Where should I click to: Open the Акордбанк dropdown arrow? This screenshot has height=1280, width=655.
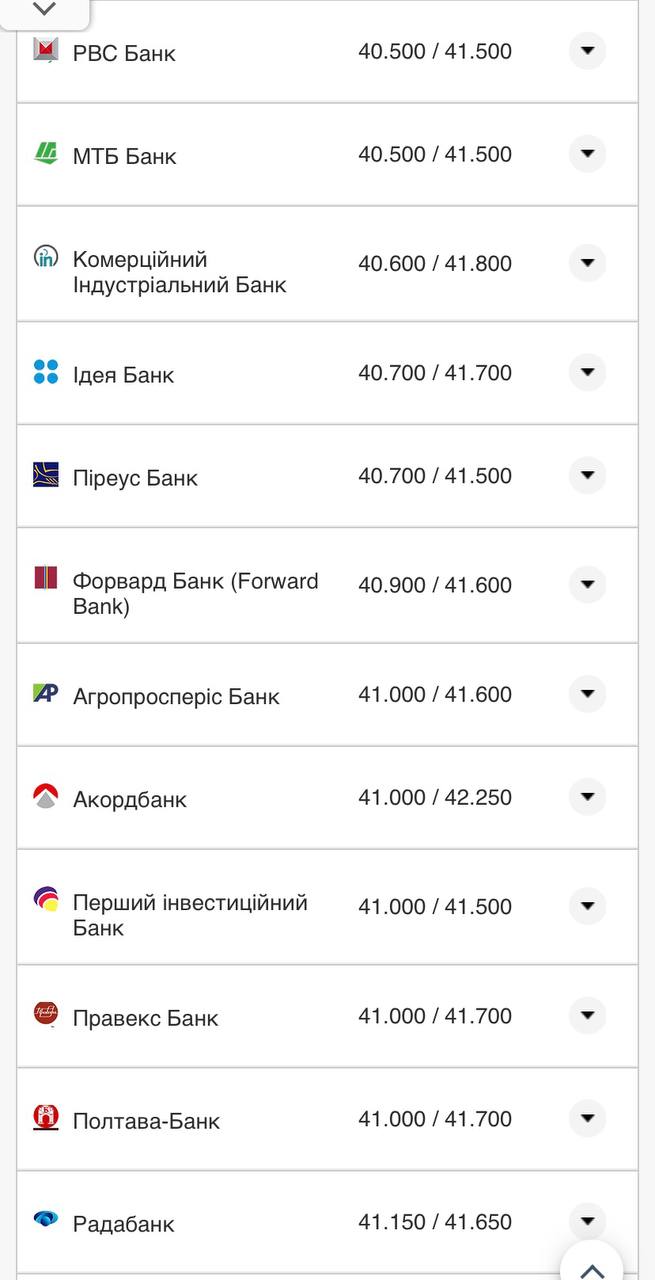pyautogui.click(x=587, y=797)
